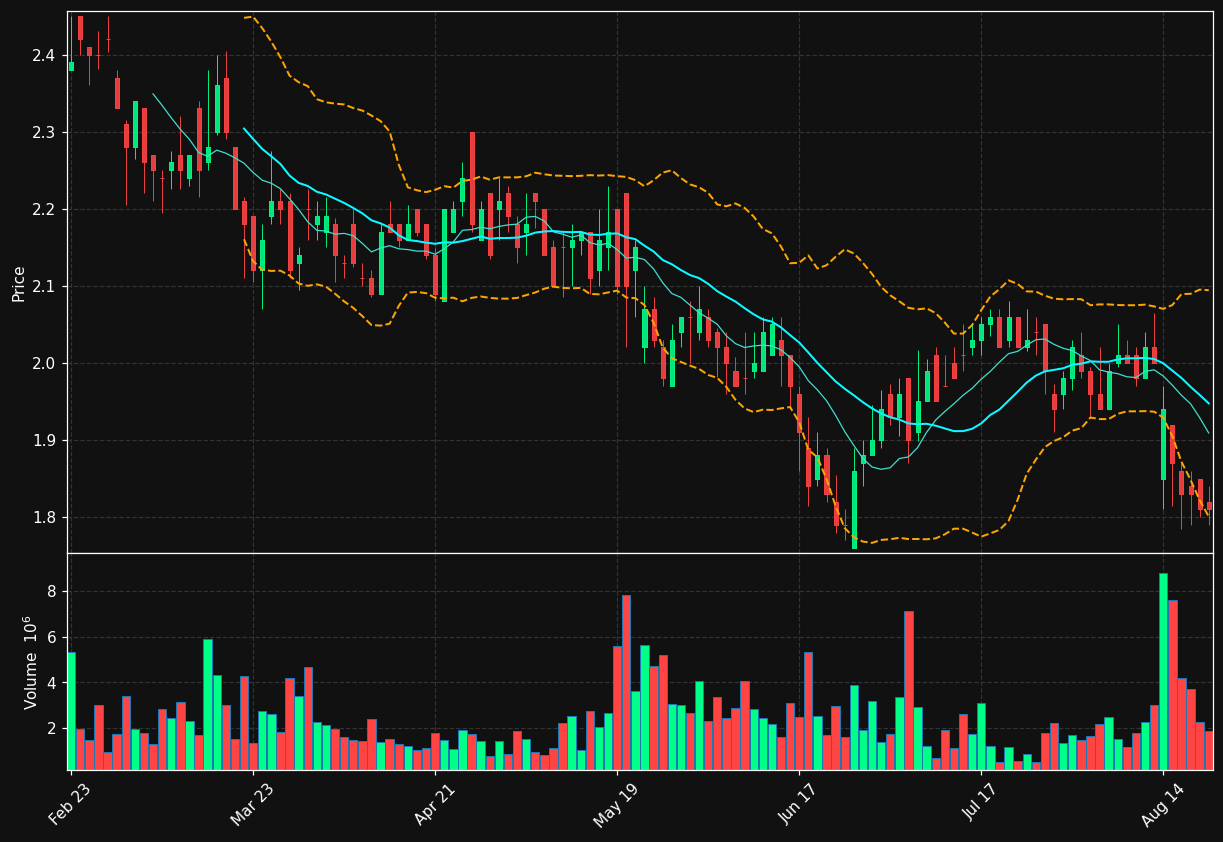
Task: Select the 2.1 price tick label
Action: click(x=43, y=287)
